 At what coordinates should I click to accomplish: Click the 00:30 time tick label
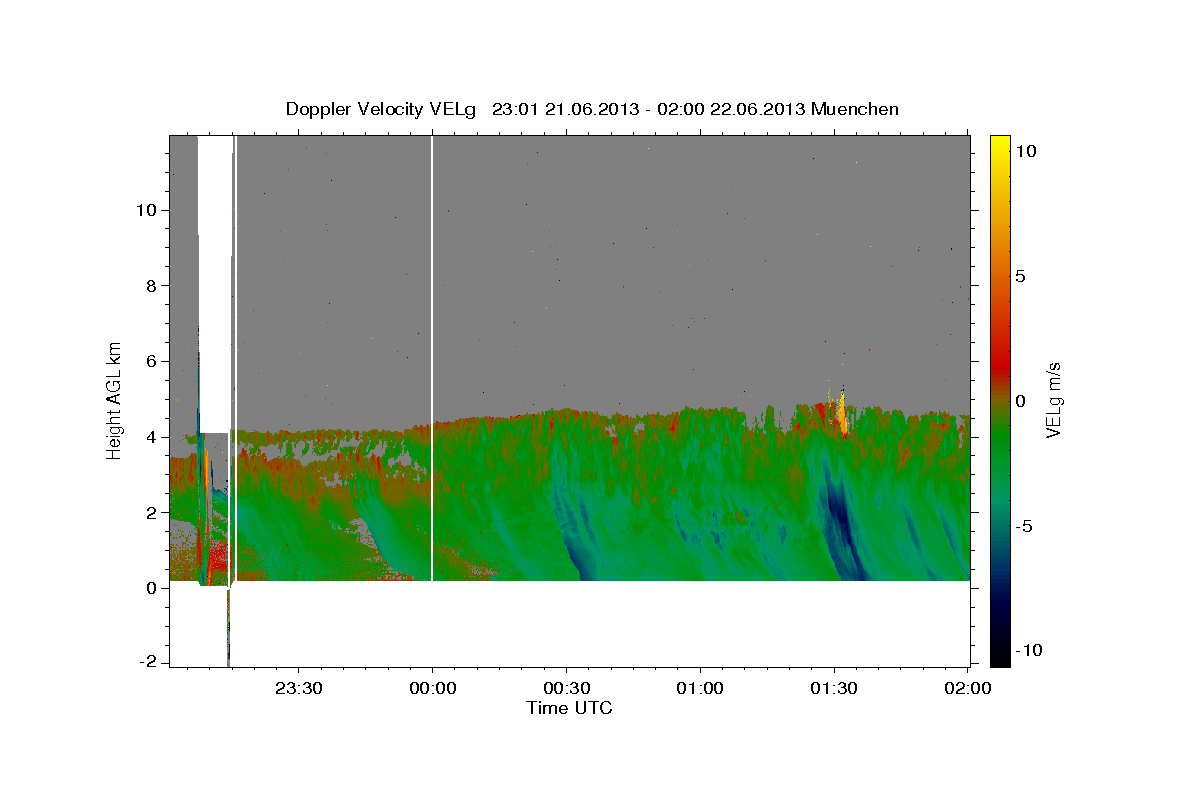(x=566, y=688)
